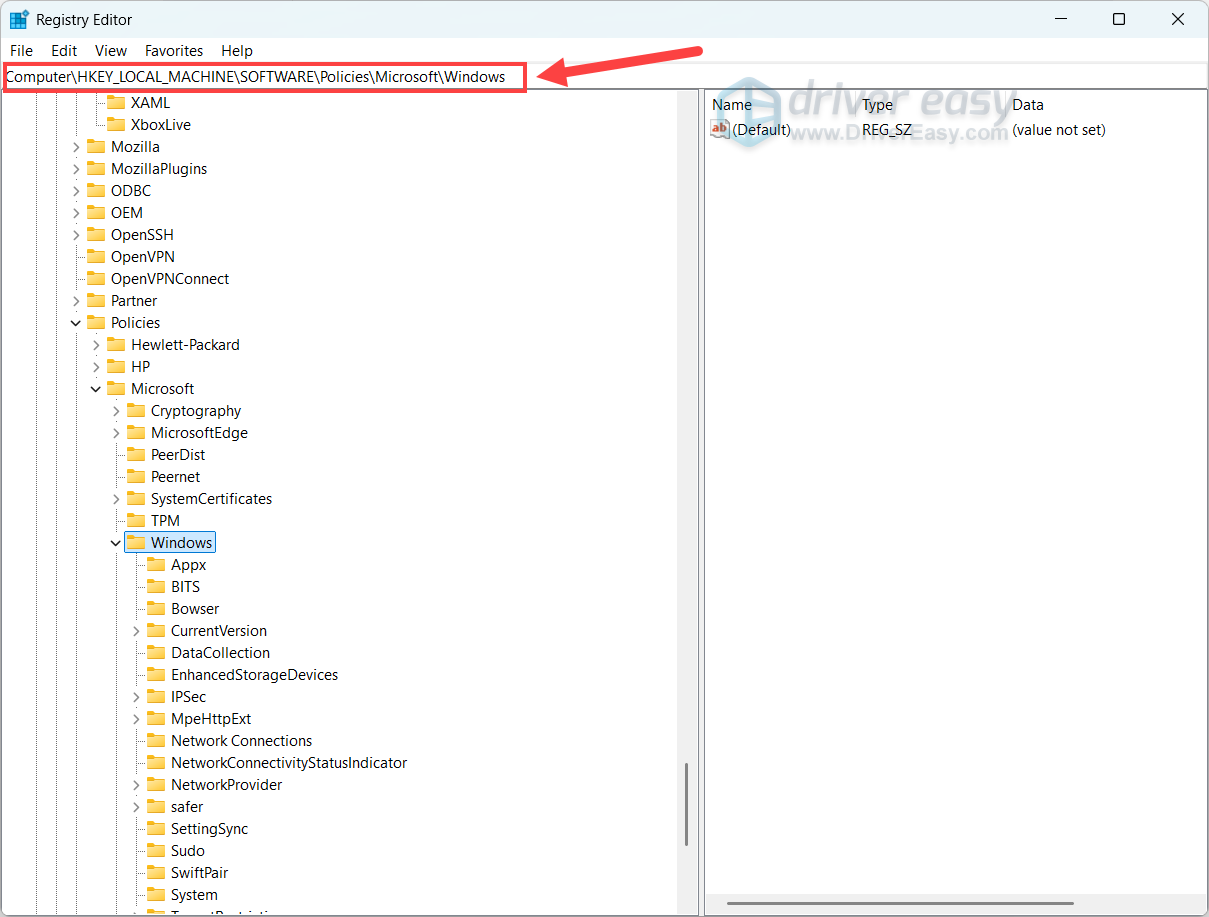
Task: Expand the MpeHttpExt key
Action: pyautogui.click(x=136, y=719)
